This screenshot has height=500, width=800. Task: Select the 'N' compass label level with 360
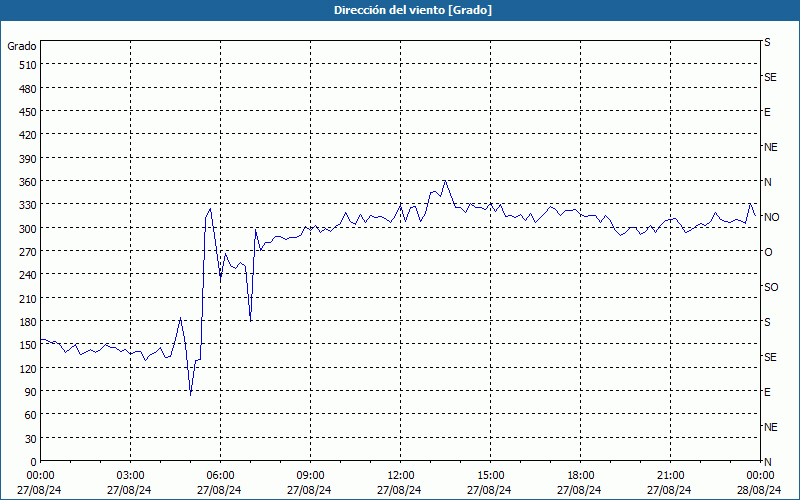pos(768,182)
